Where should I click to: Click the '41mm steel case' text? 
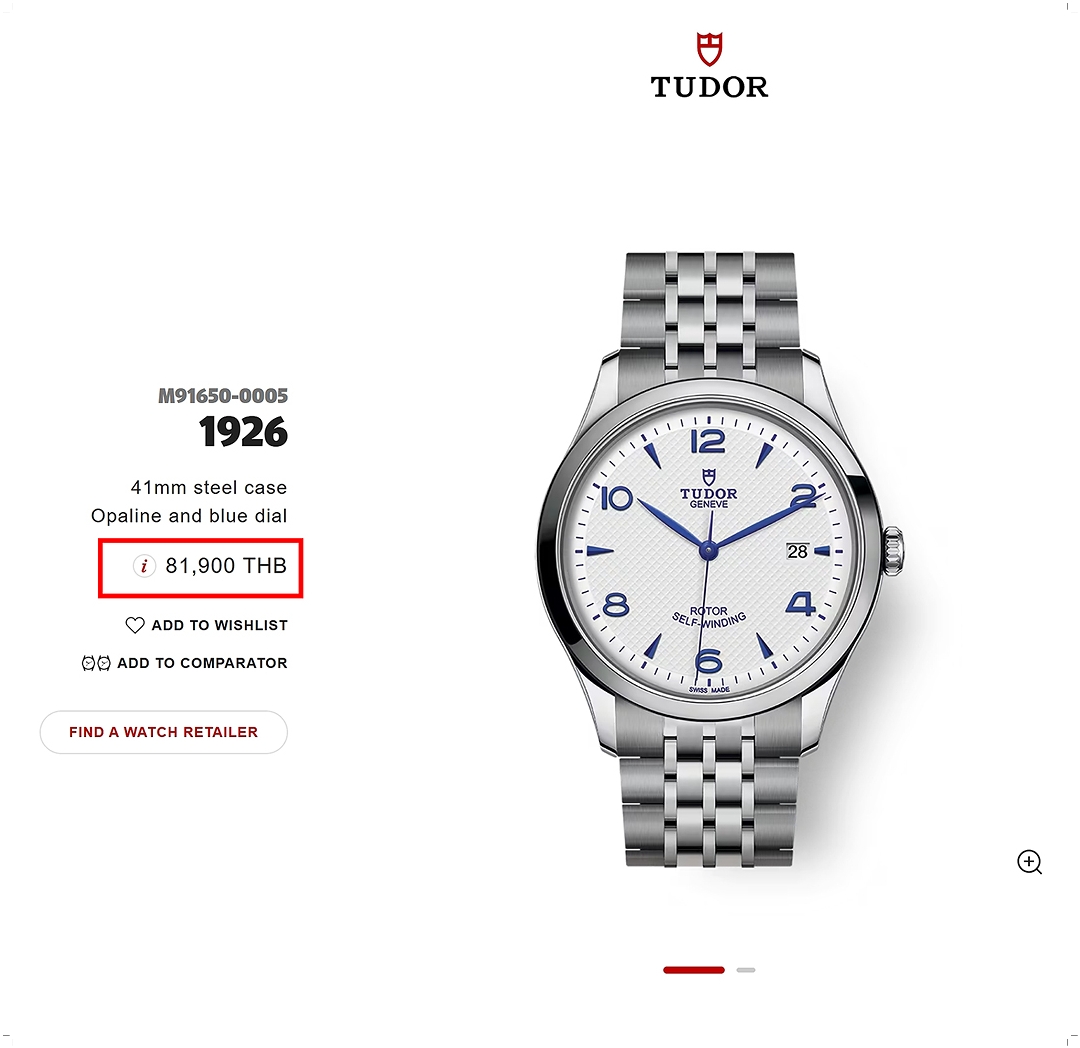209,488
